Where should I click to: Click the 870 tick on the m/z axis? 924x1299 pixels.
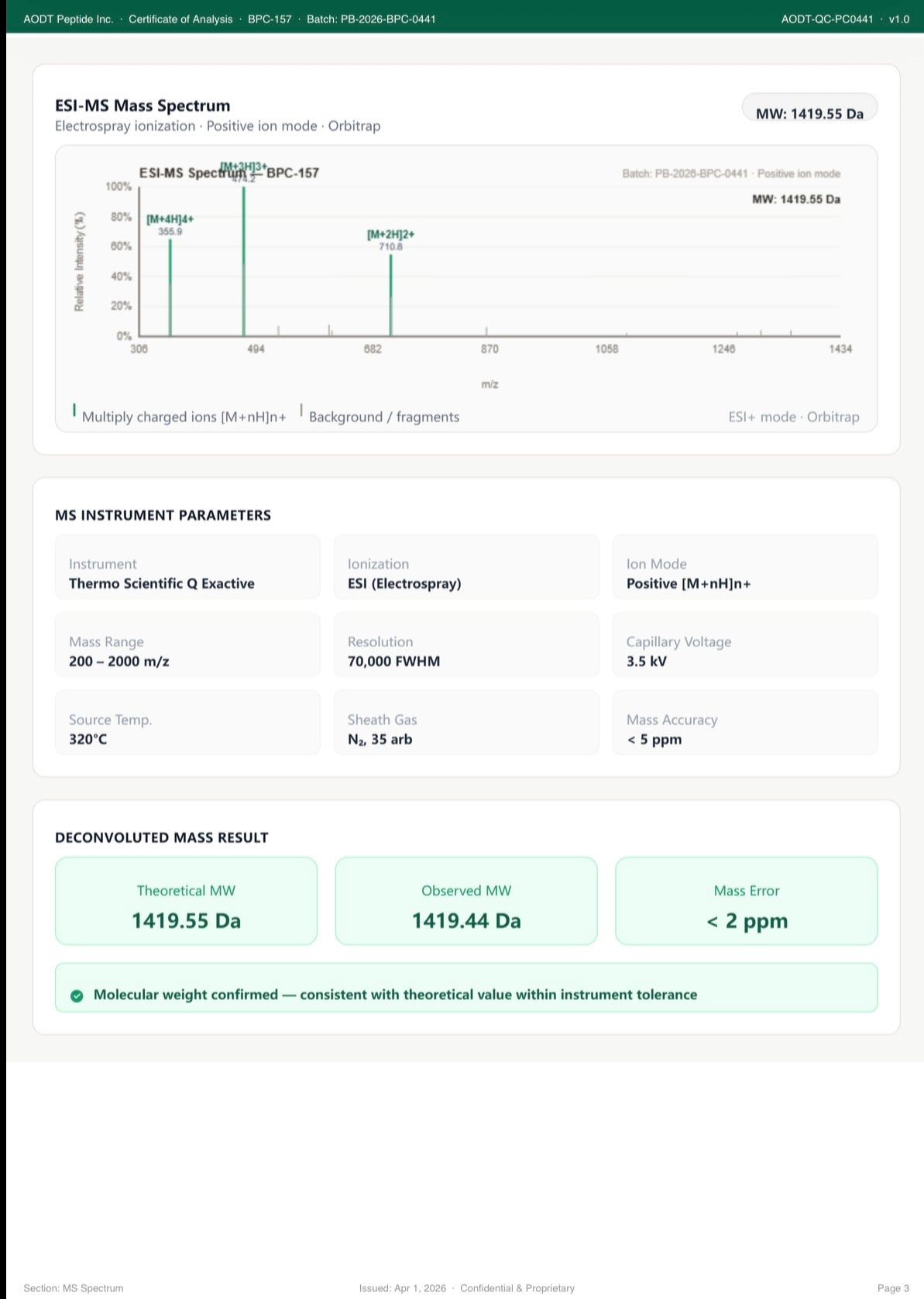coord(490,349)
